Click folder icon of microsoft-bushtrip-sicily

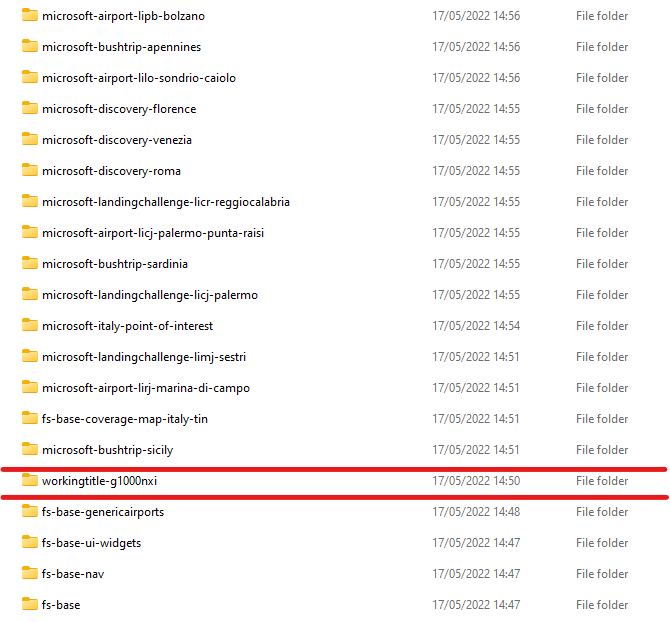pos(29,449)
